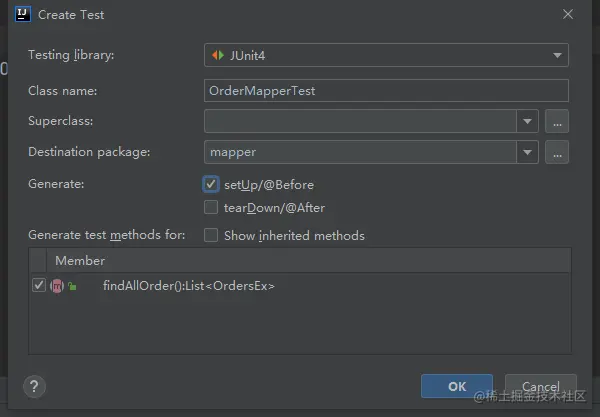Image resolution: width=600 pixels, height=417 pixels.
Task: Uncheck the findAllOrder method checkbox
Action: click(x=39, y=286)
